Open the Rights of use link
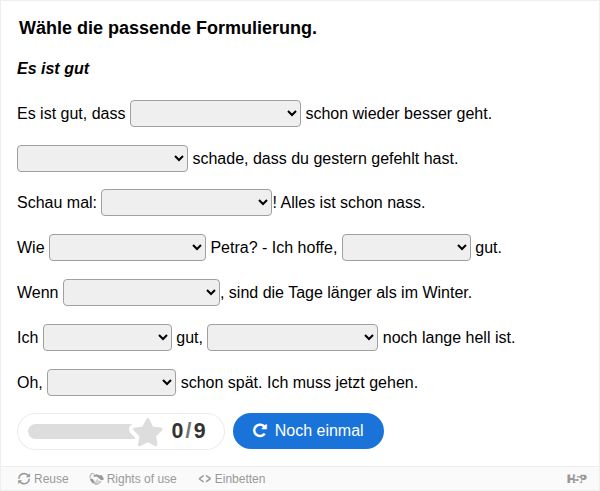Image resolution: width=600 pixels, height=491 pixels. (133, 479)
